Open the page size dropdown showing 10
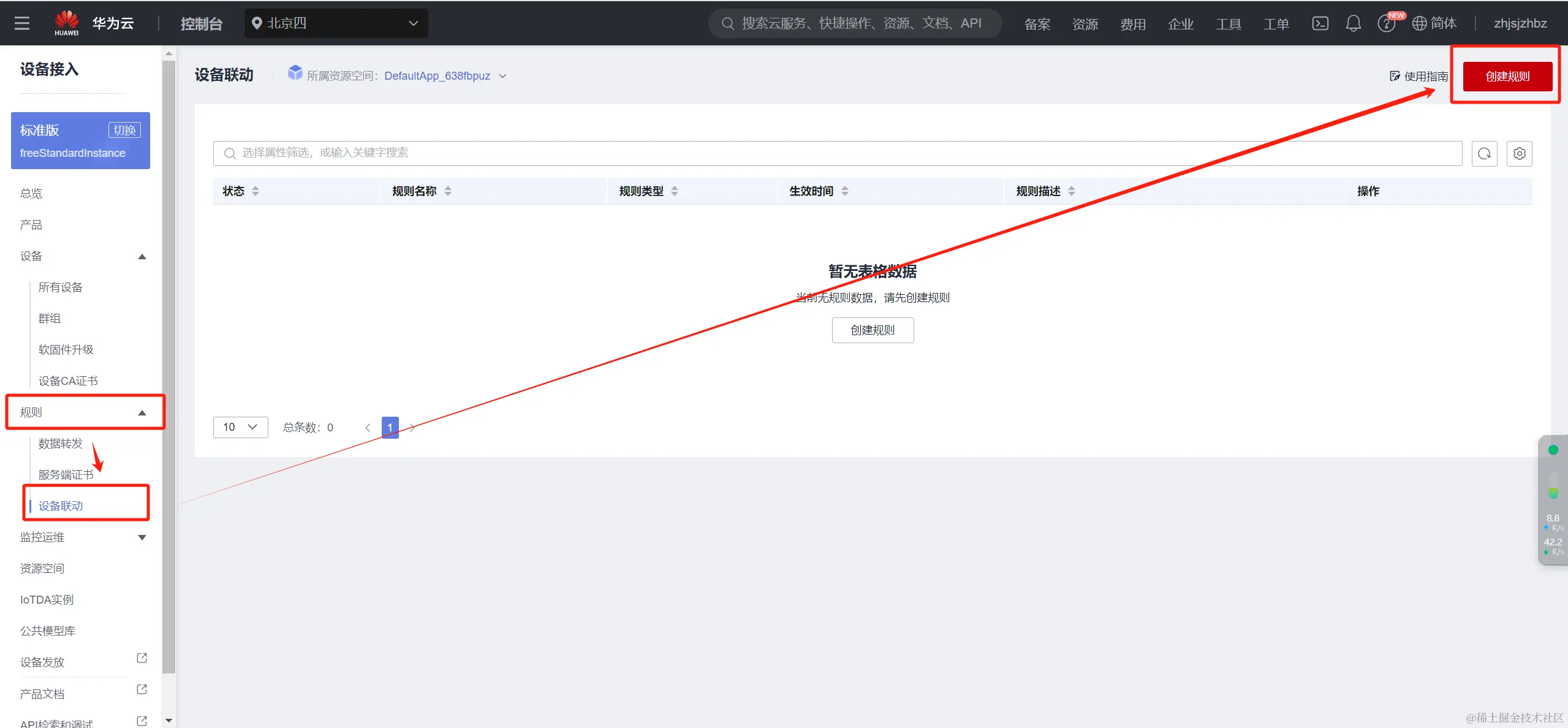 [240, 427]
